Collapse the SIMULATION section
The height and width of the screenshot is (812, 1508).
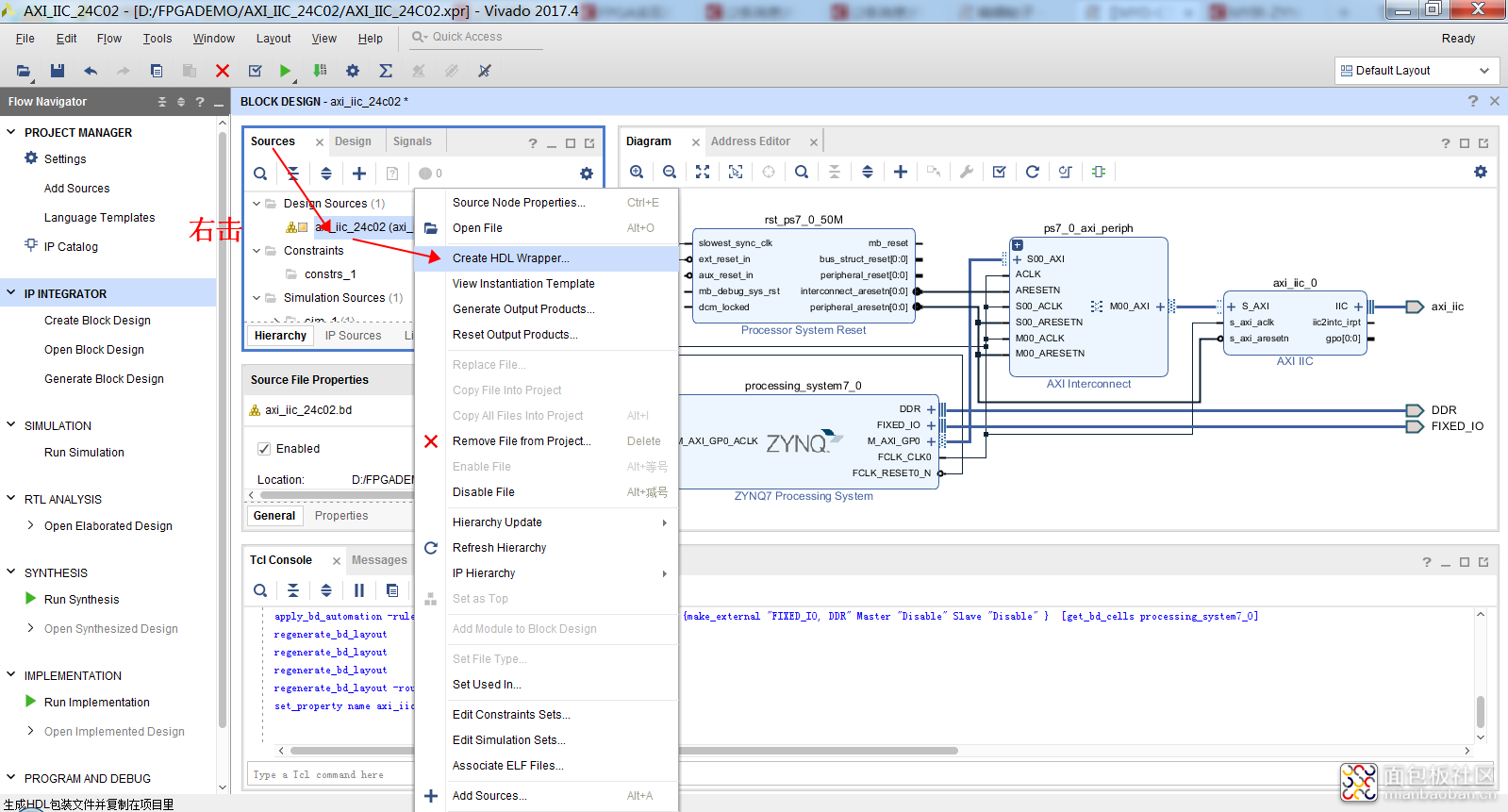pyautogui.click(x=11, y=425)
